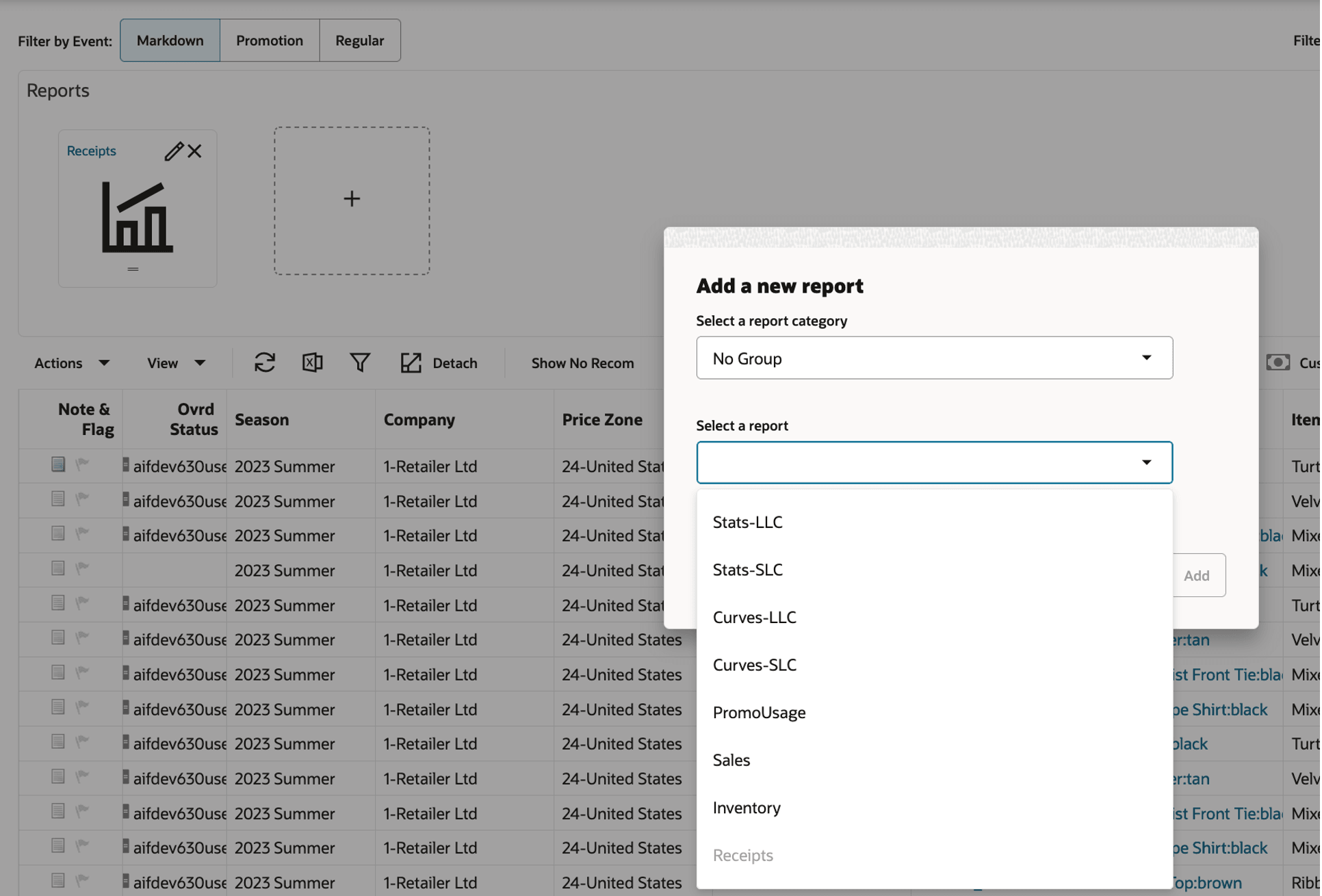
Task: Toggle the Markdown event filter
Action: (x=170, y=40)
